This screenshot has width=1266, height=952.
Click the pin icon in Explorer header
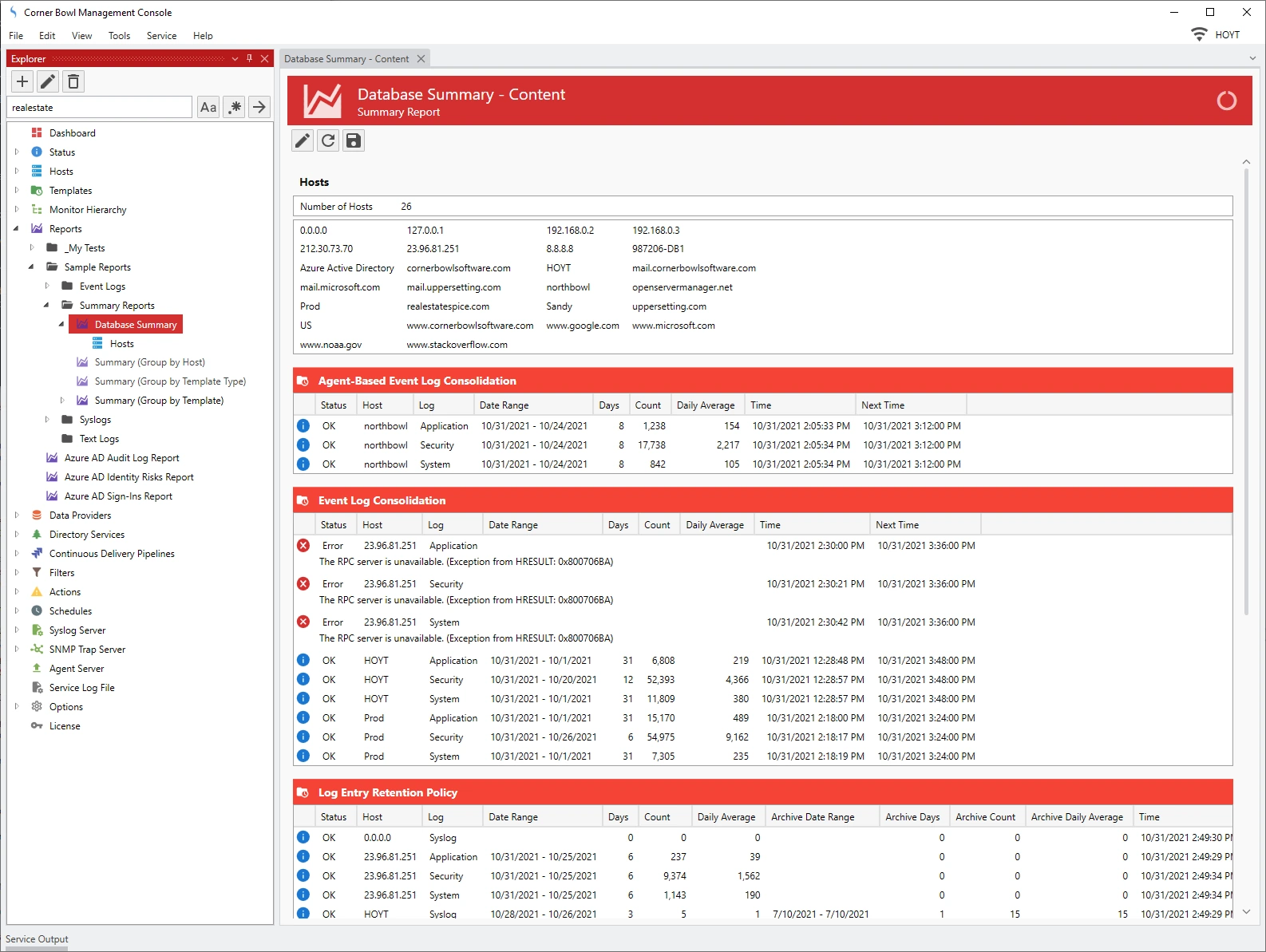point(250,58)
